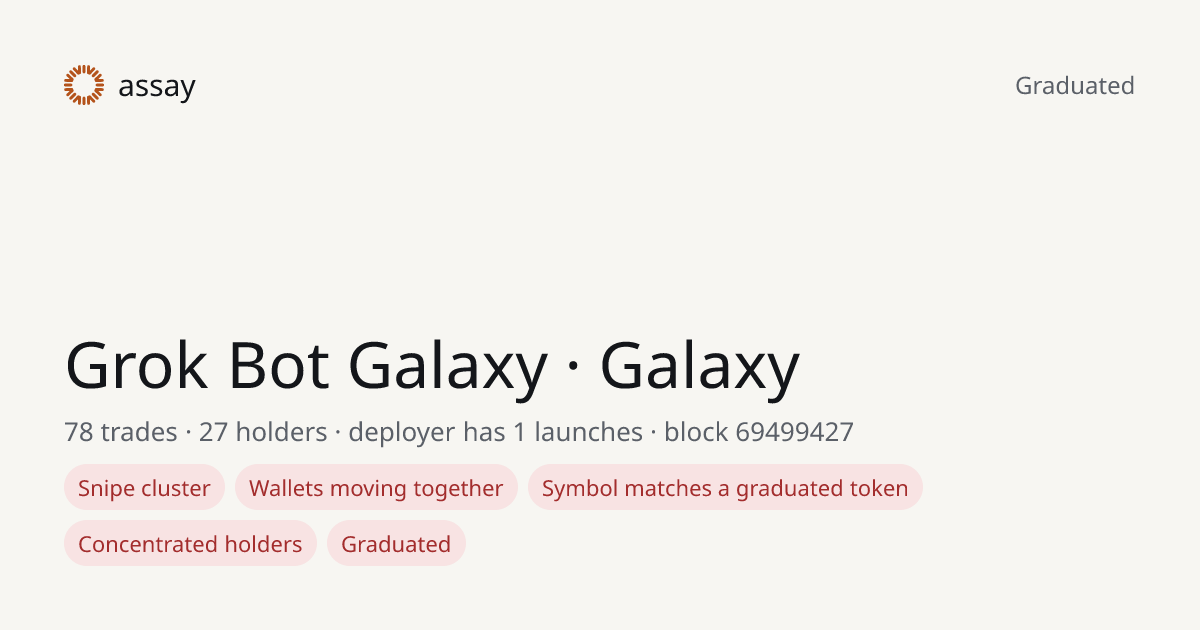Click the 78 trades stat
Screen dimensions: 1200x630
coord(120,432)
